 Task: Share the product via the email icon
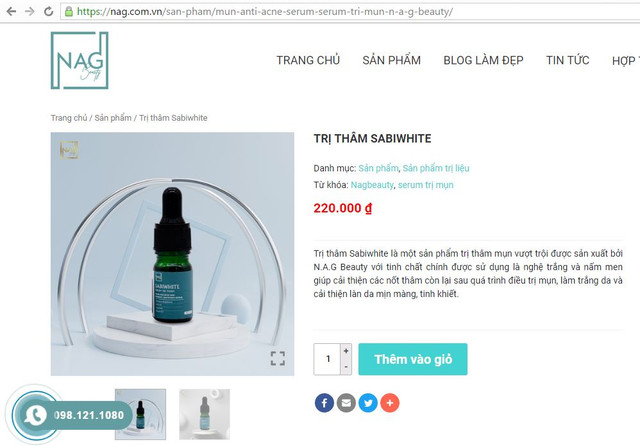(x=346, y=403)
